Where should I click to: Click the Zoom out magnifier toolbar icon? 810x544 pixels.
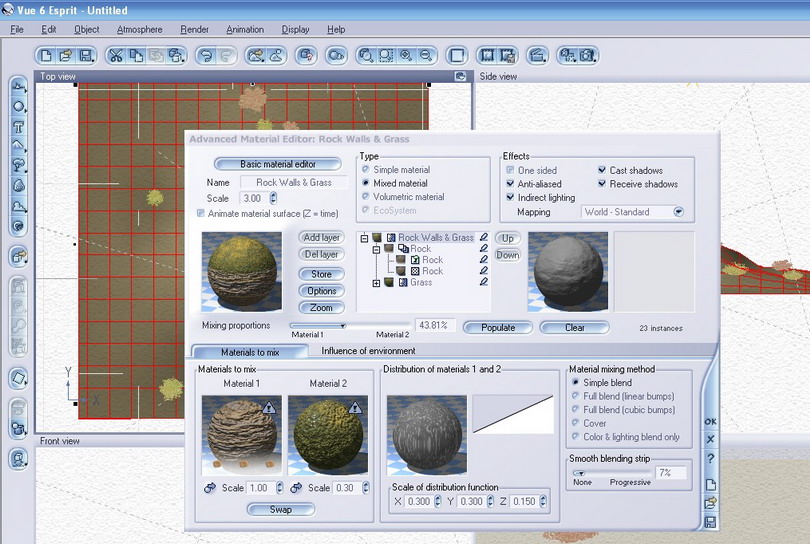pos(426,55)
